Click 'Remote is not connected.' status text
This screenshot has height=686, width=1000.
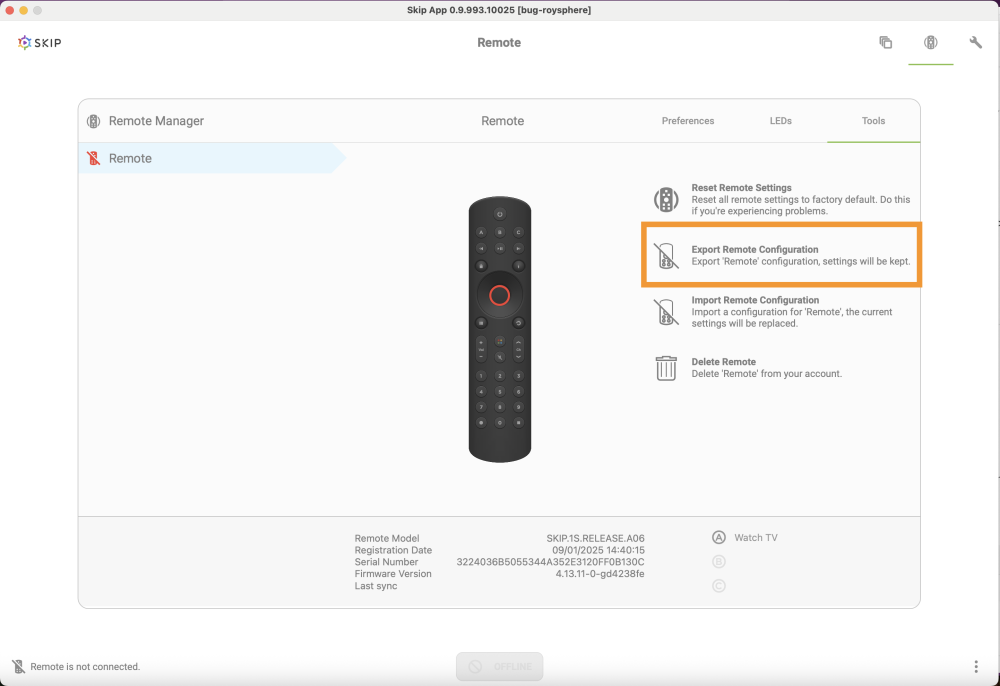coord(85,667)
